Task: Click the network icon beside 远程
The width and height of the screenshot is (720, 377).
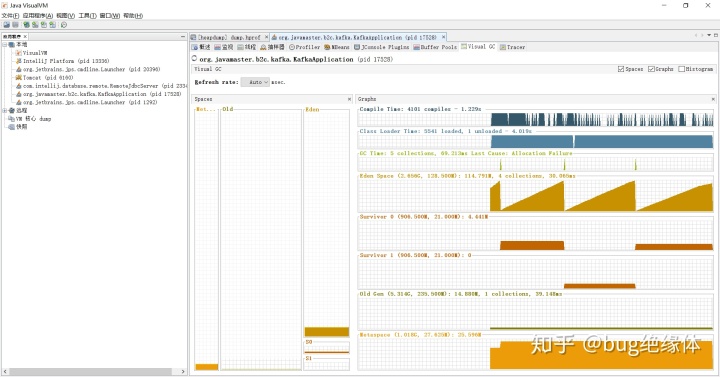Action: (x=11, y=111)
